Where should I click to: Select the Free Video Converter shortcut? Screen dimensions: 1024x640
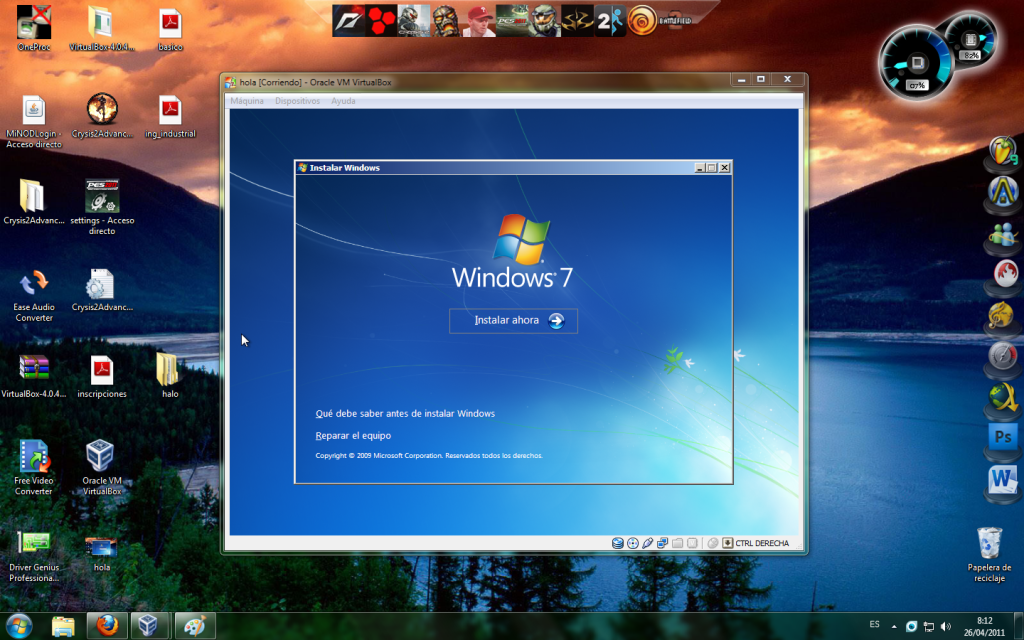[34, 467]
